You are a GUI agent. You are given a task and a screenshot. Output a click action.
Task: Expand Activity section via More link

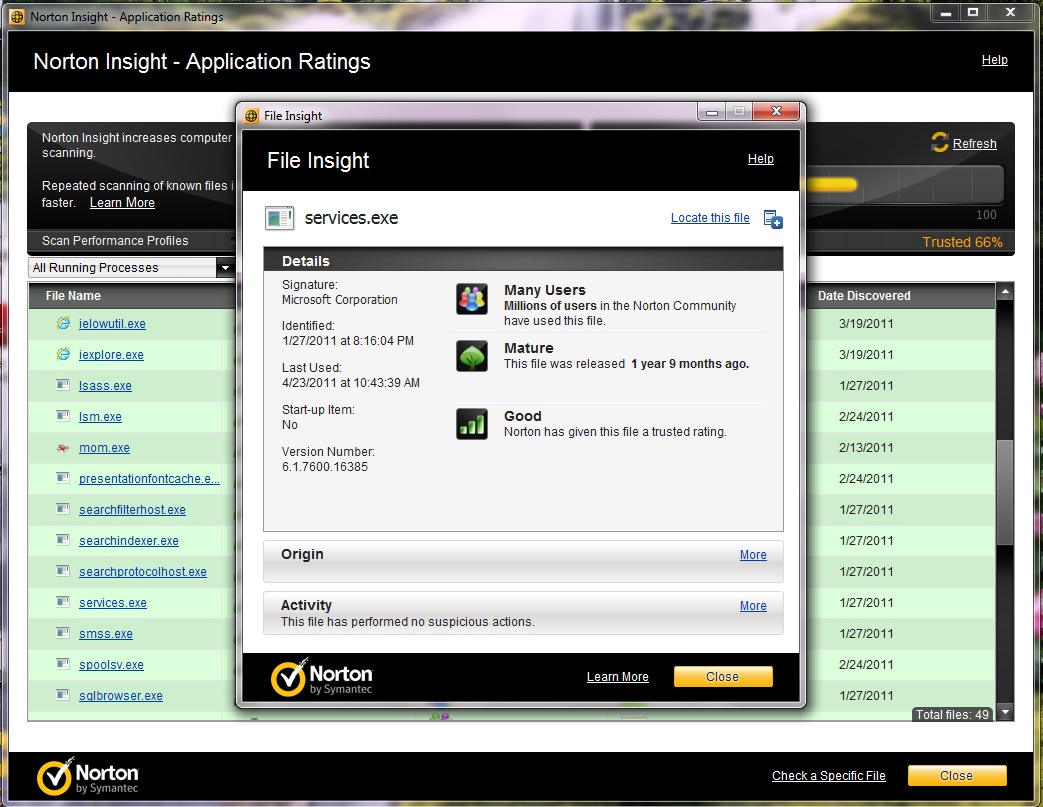click(753, 606)
